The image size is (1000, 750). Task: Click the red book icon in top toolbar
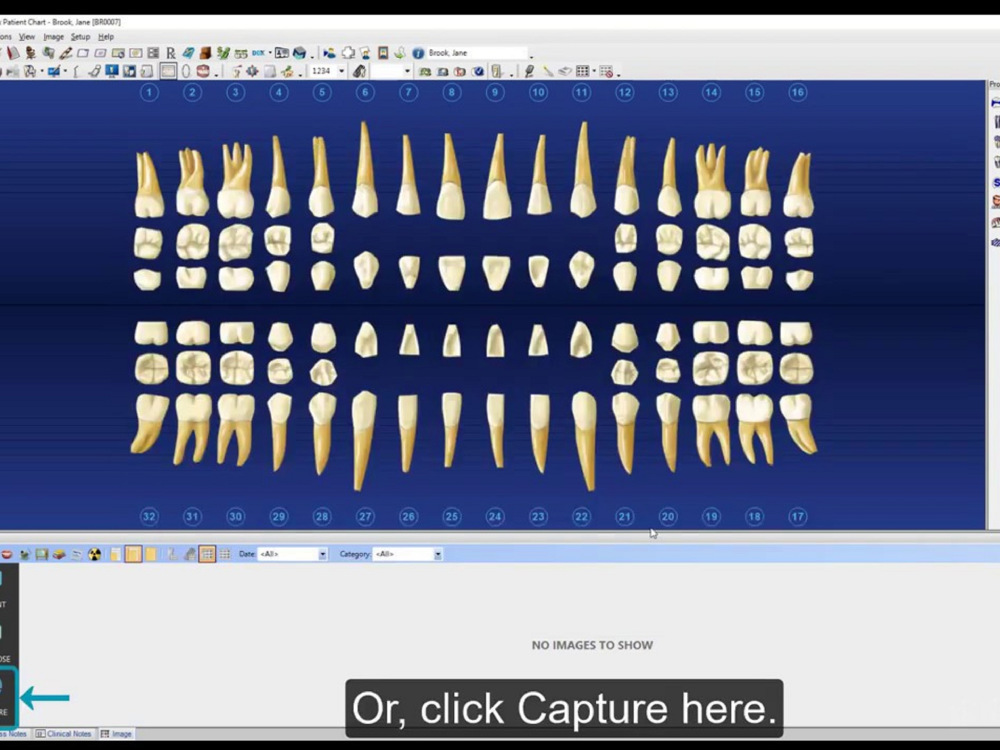13,53
